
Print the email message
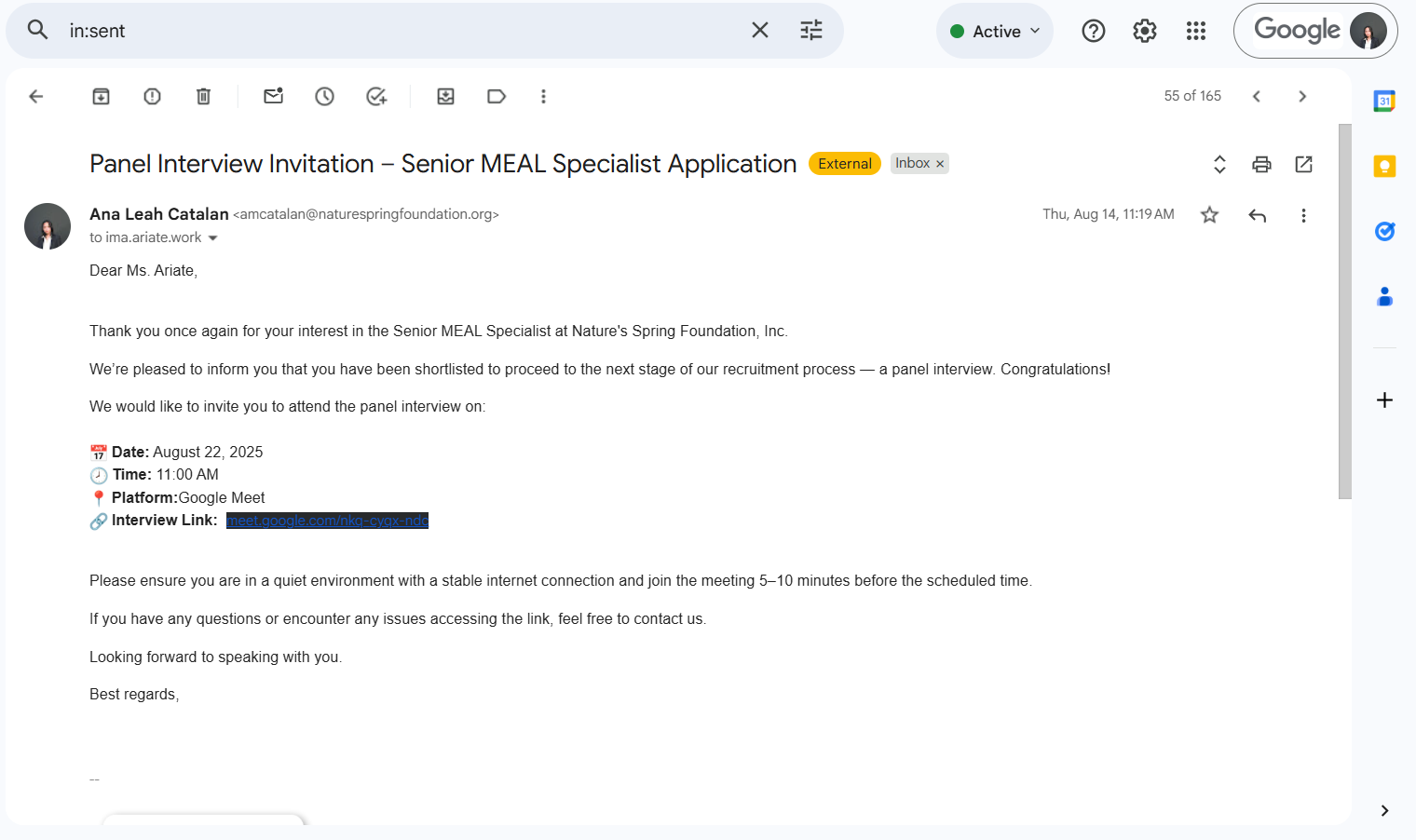(x=1261, y=165)
